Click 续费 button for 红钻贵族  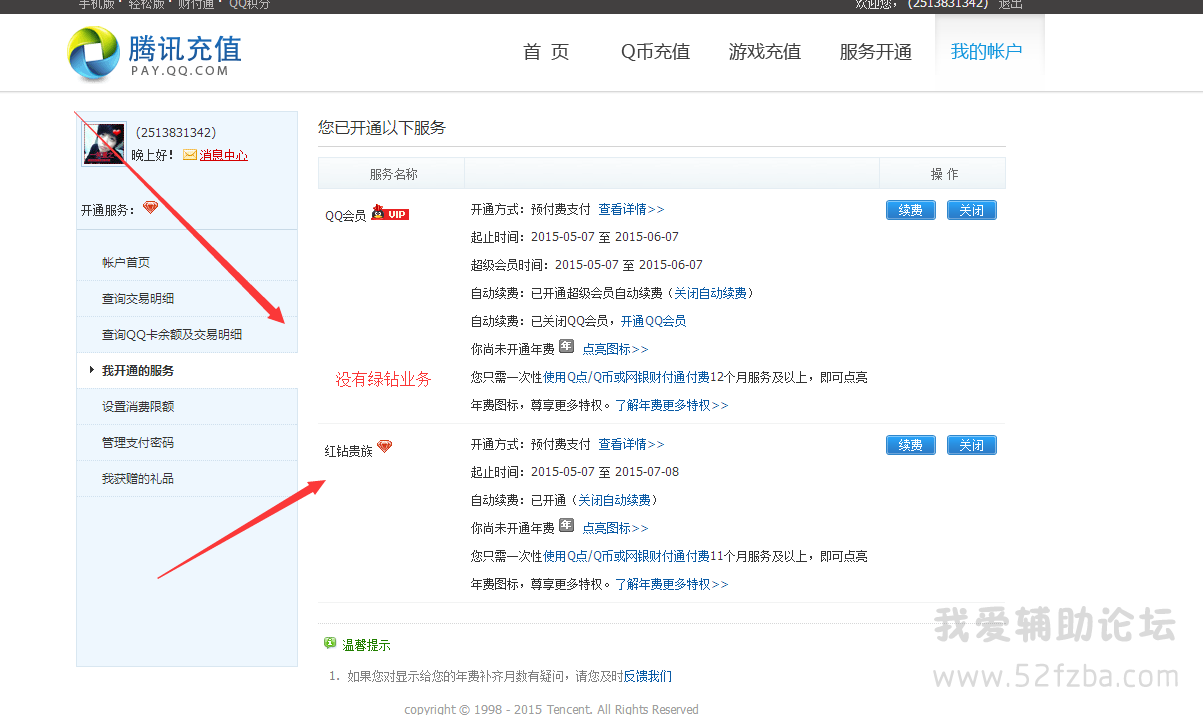point(911,445)
